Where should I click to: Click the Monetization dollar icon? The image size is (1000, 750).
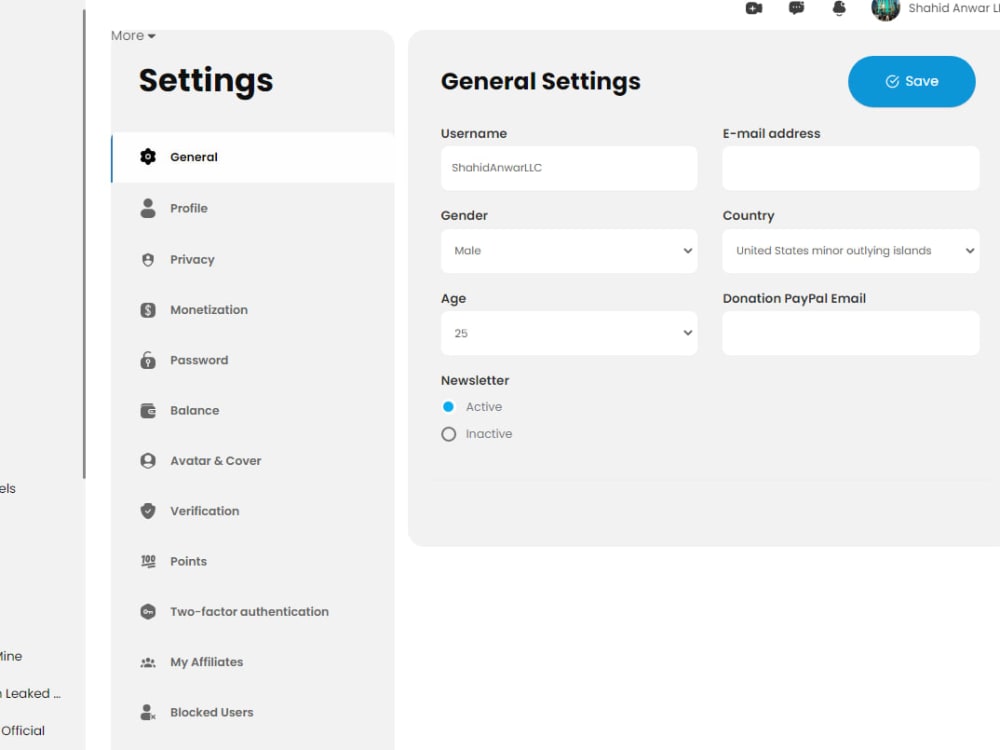point(148,310)
